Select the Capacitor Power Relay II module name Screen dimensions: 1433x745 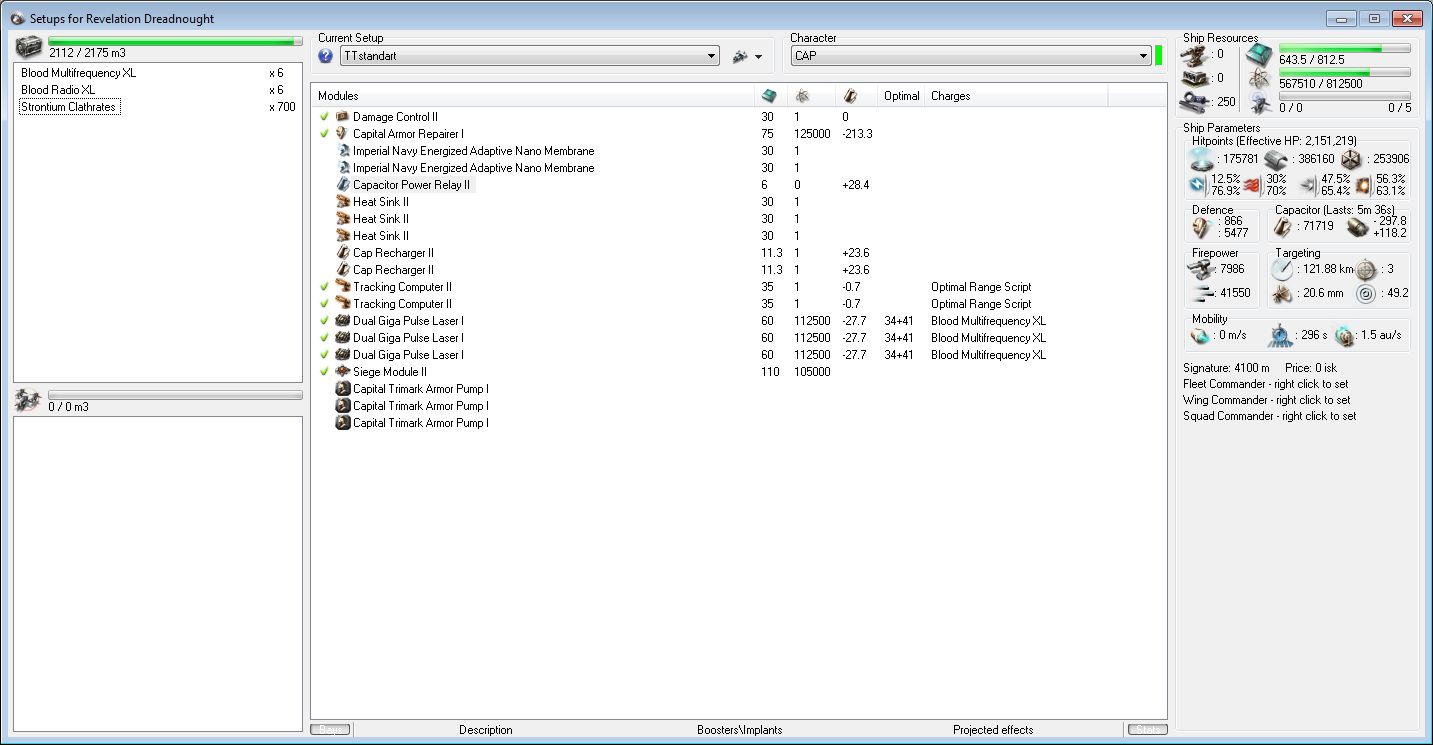pos(411,185)
